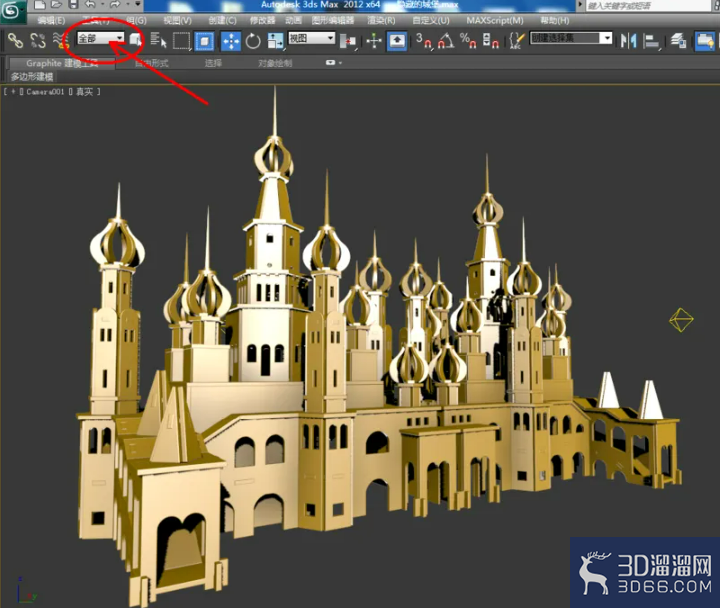Save file from quick-access toolbar

(73, 5)
